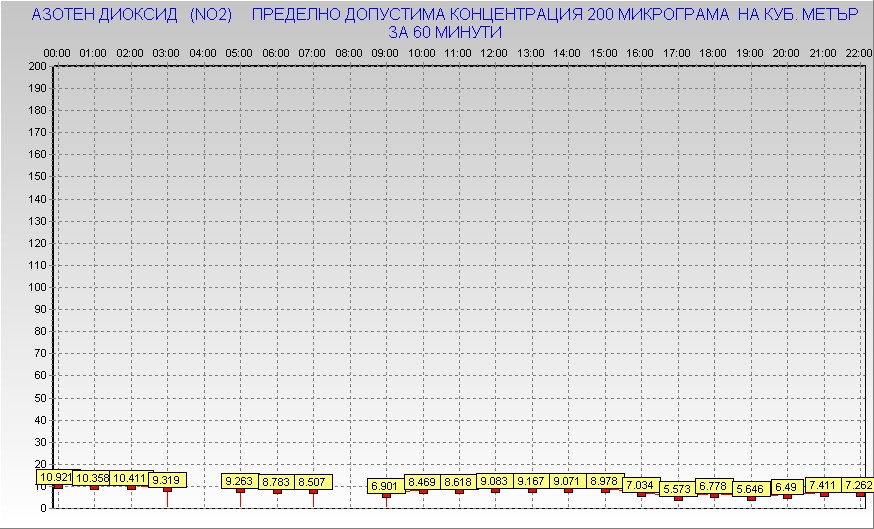Click the 100 tick on the y-axis
The image size is (874, 529).
(38, 287)
